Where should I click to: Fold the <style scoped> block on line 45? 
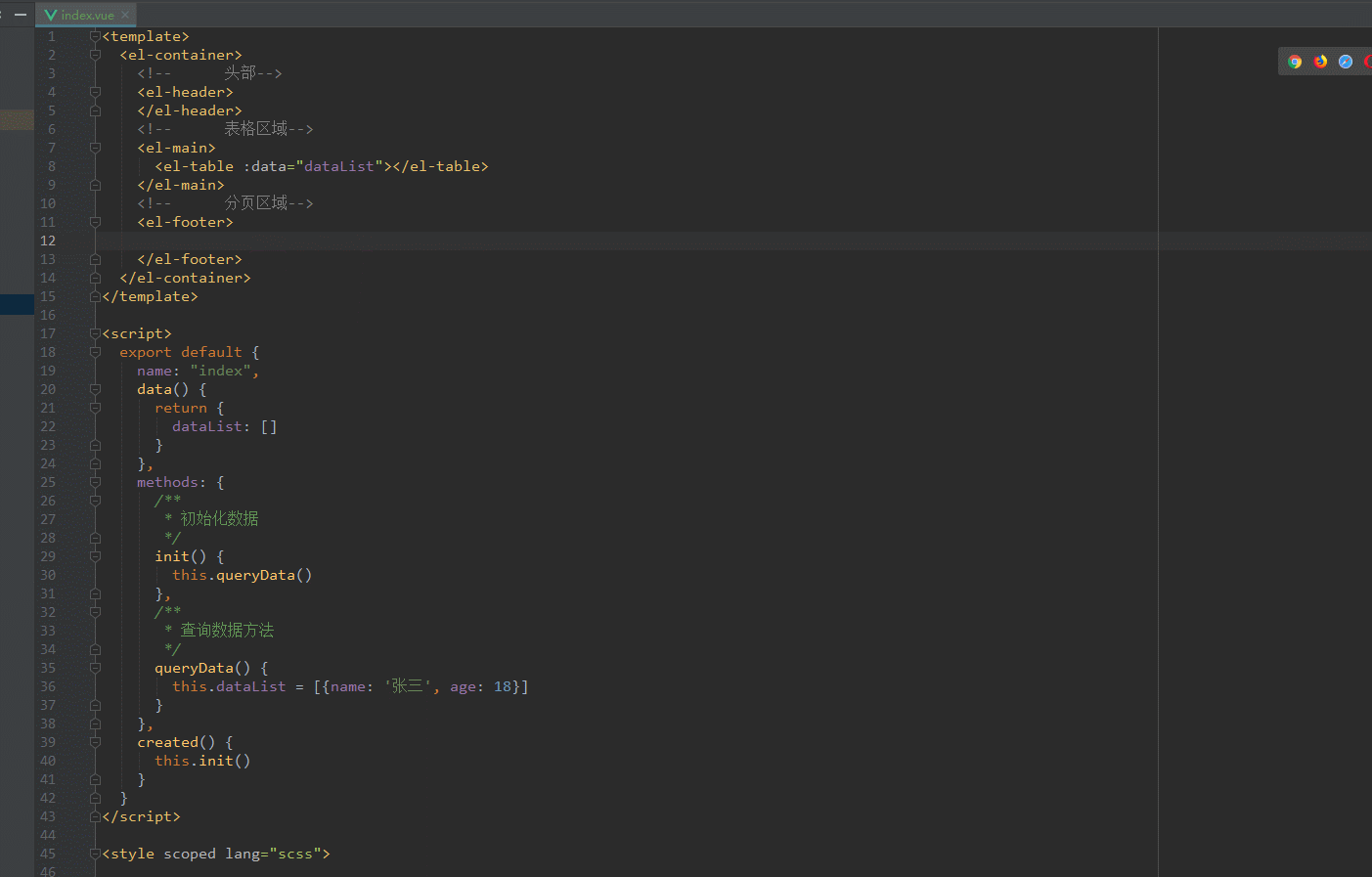click(95, 854)
